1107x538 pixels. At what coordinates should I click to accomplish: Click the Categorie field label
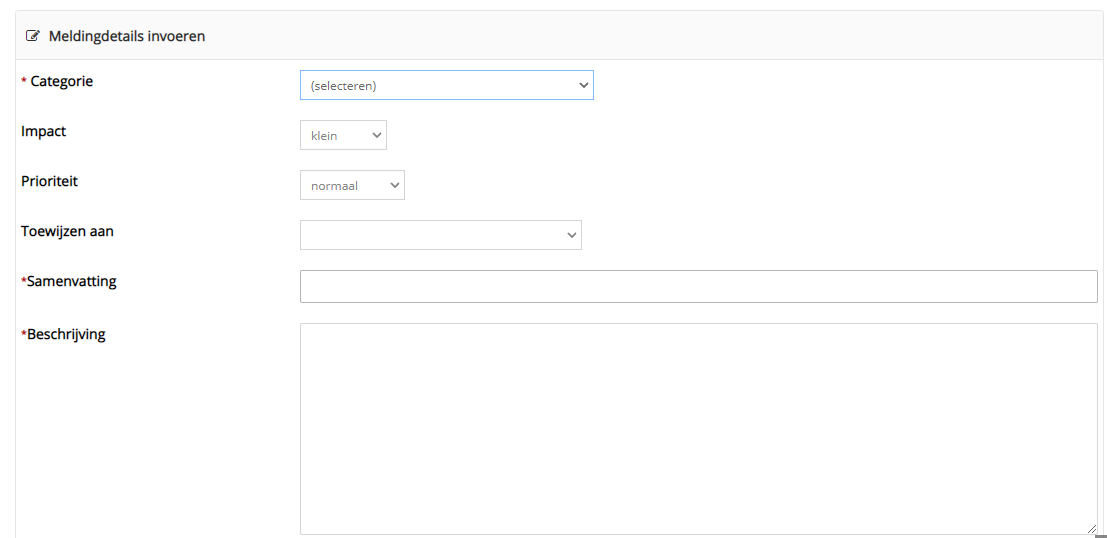click(61, 81)
